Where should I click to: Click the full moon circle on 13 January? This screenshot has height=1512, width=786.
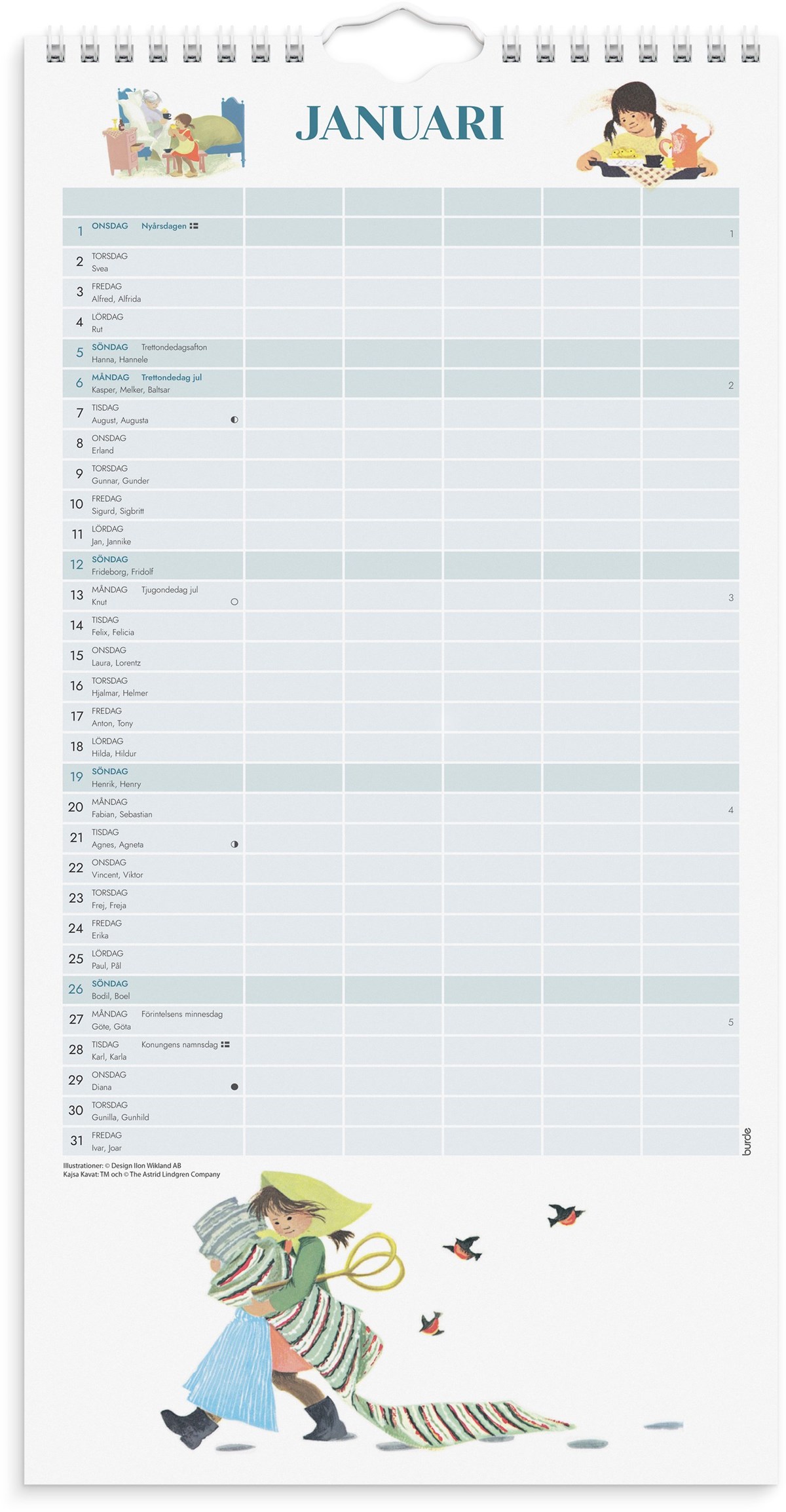pos(234,601)
